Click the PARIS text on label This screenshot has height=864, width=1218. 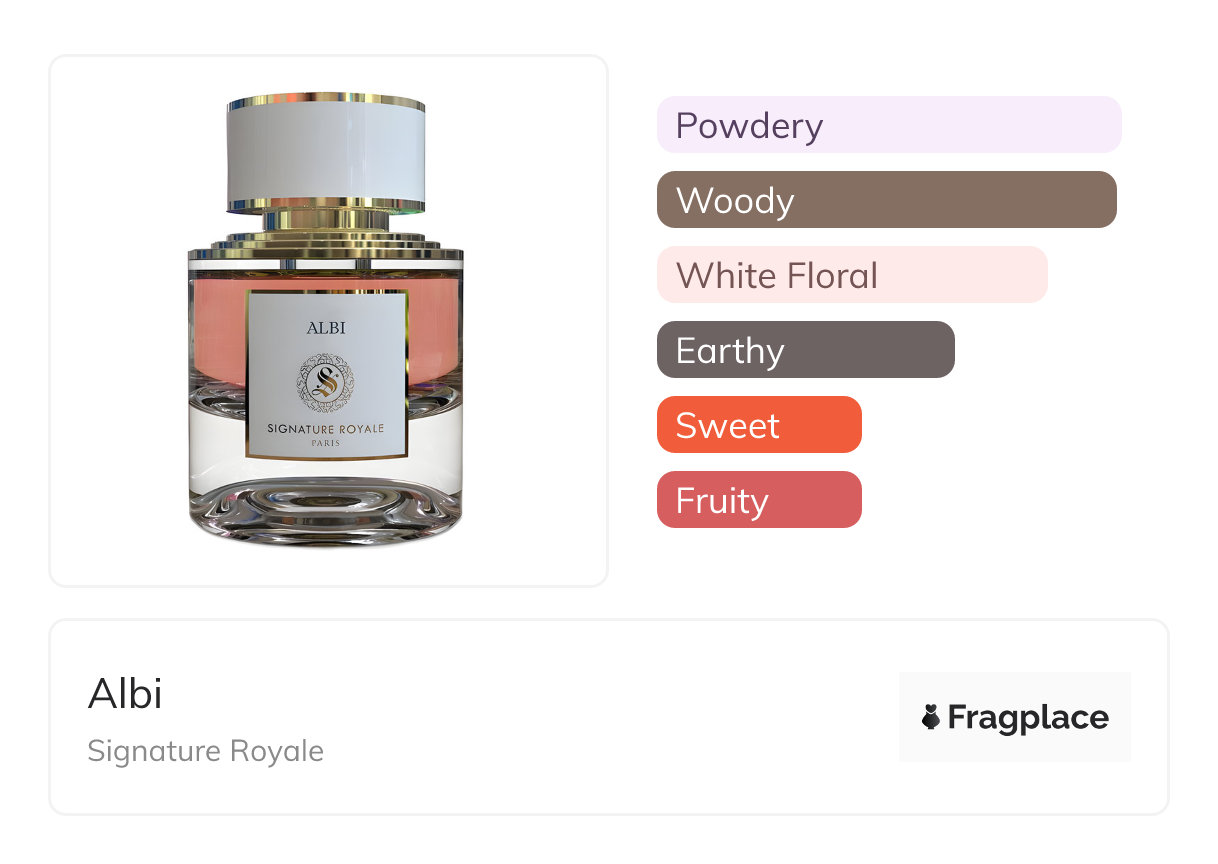tap(326, 443)
